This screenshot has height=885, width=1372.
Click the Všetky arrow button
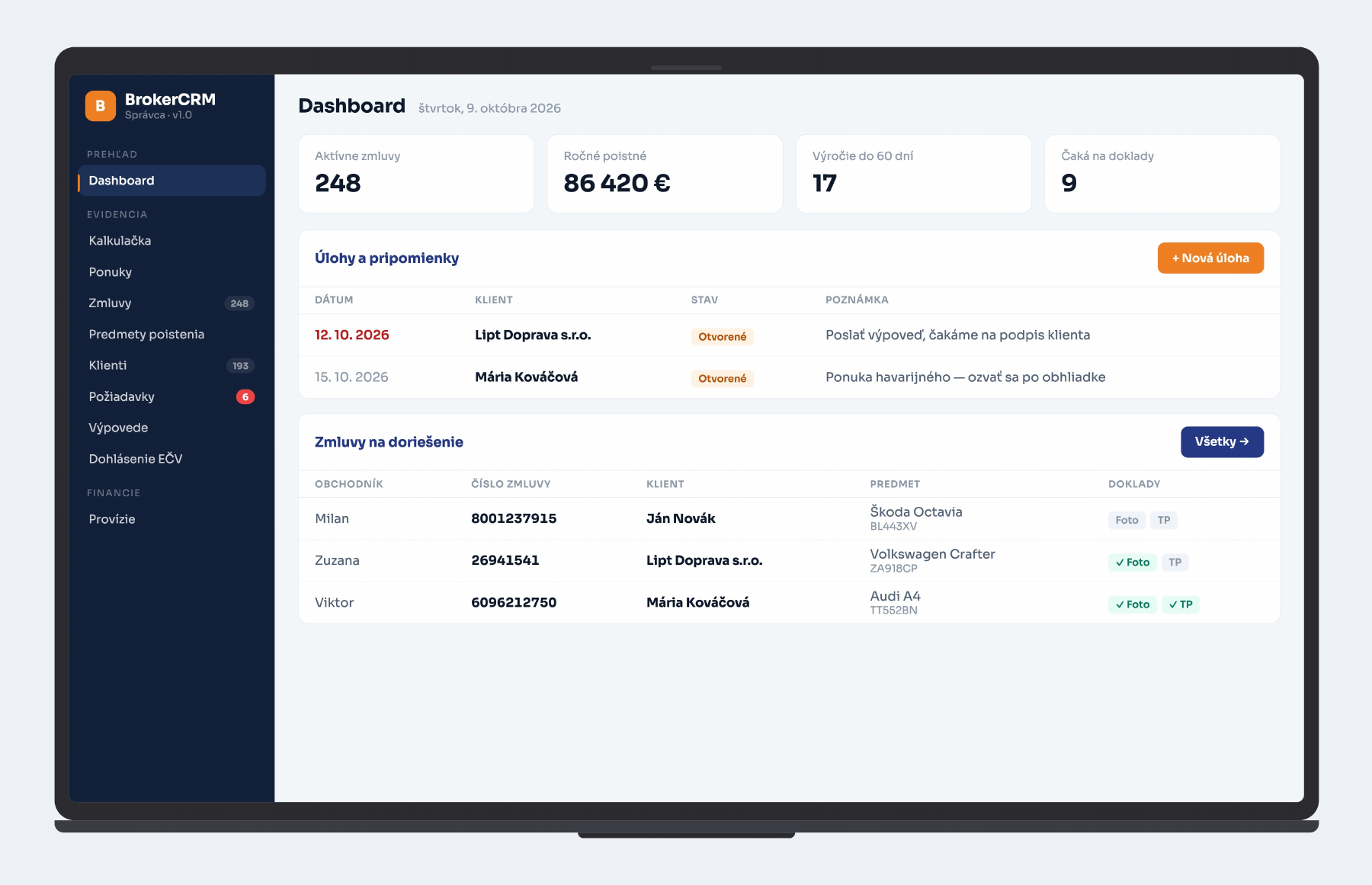(1222, 442)
